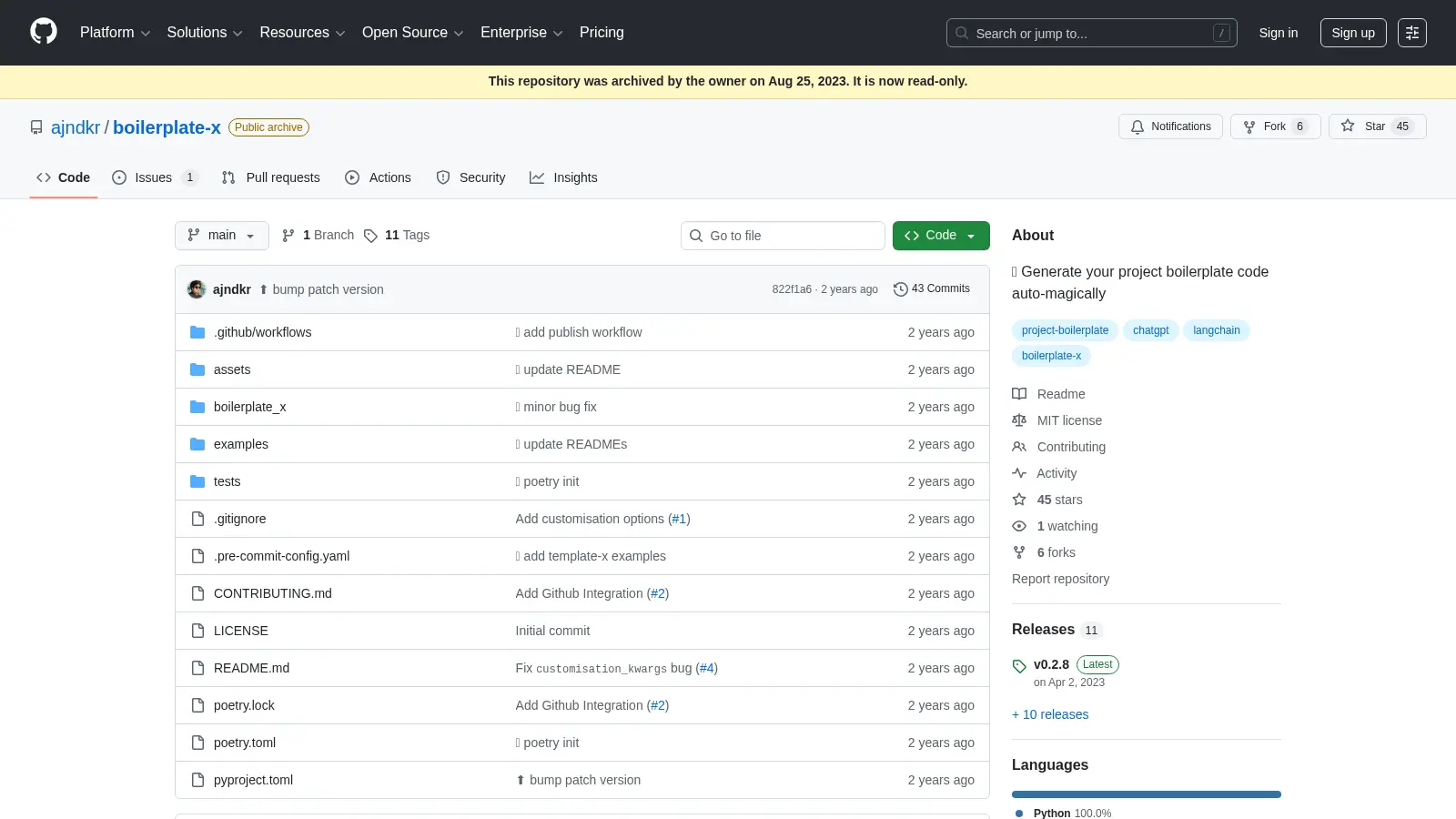The height and width of the screenshot is (819, 1456).
Task: Click the Notifications bell button
Action: click(1170, 126)
